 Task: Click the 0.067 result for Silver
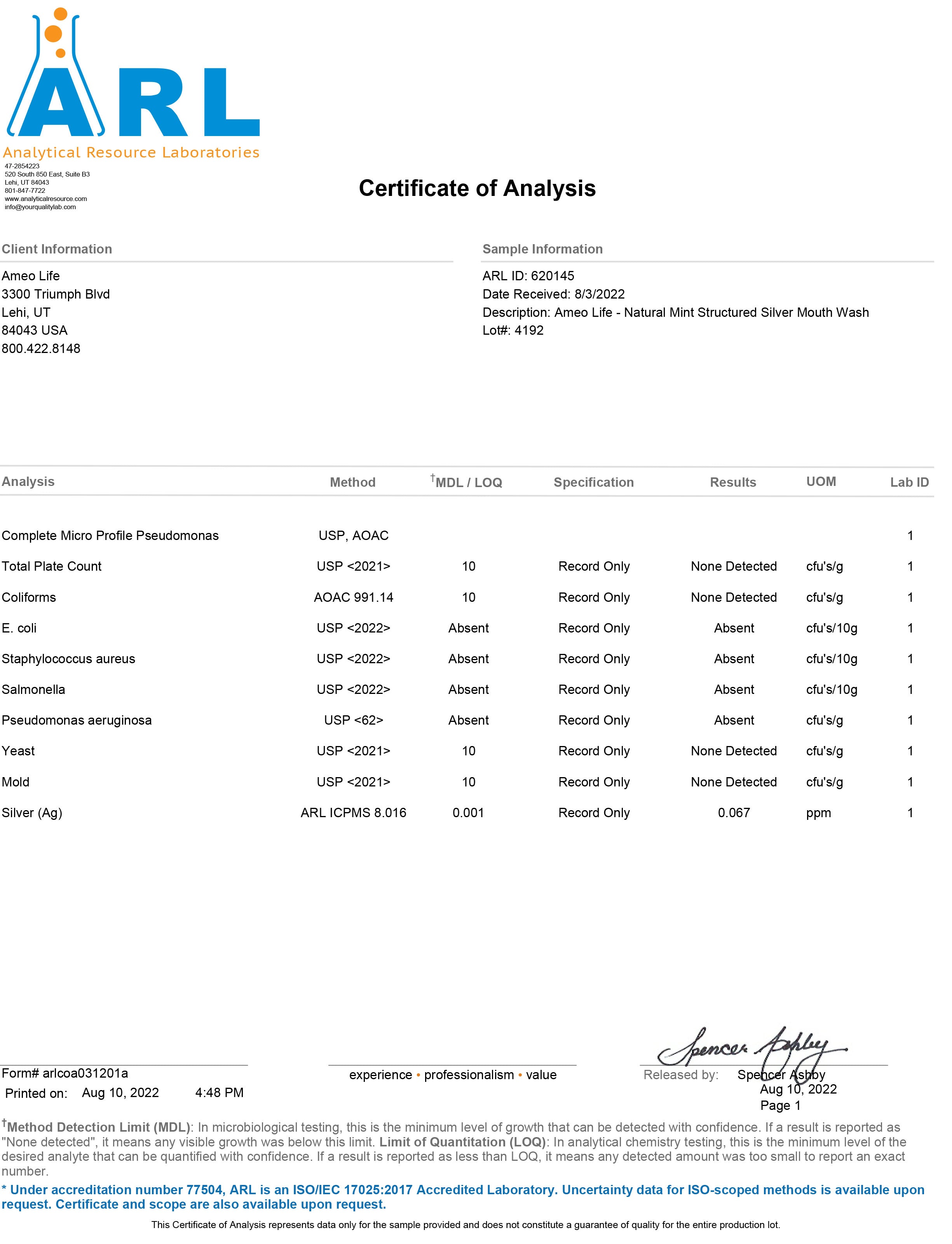[x=734, y=812]
